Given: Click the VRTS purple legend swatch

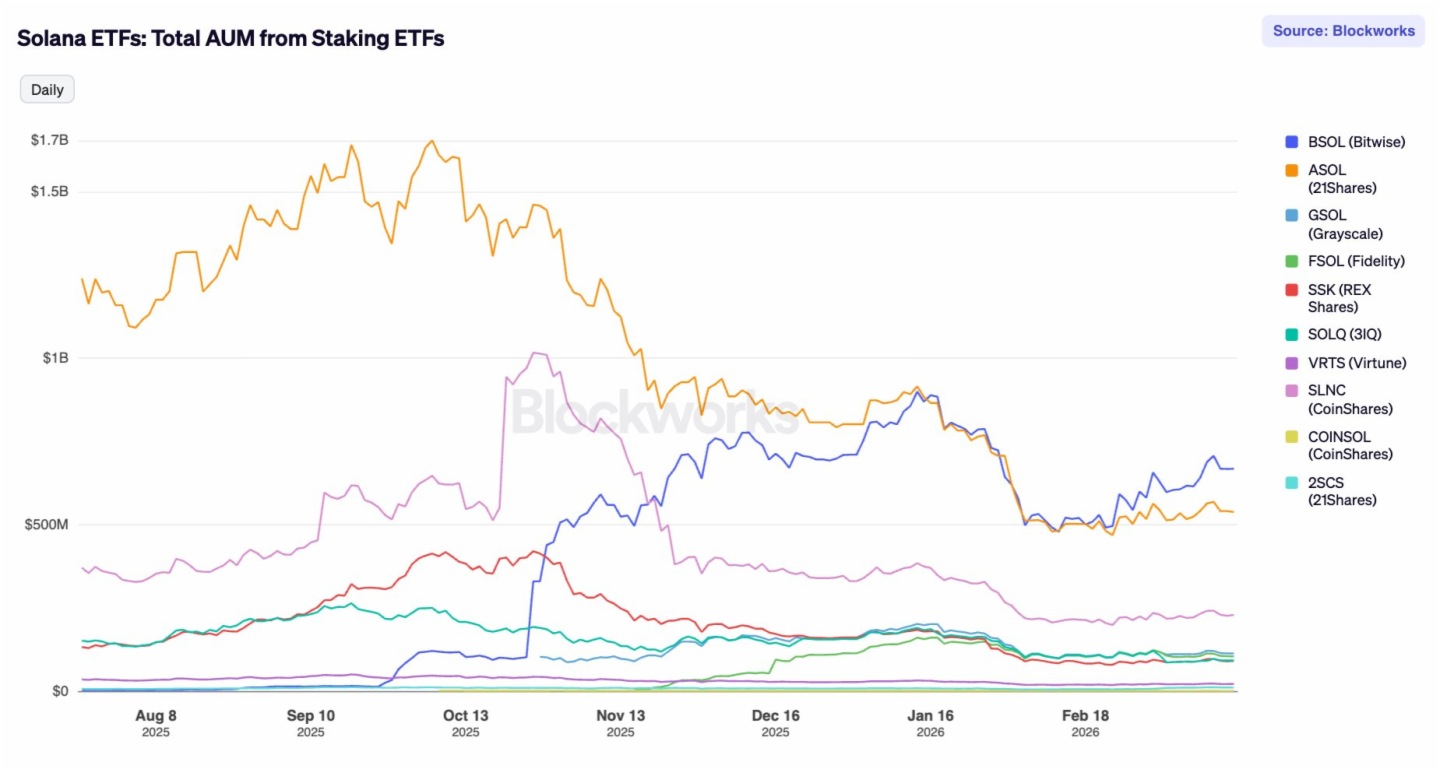Looking at the screenshot, I should coord(1291,363).
